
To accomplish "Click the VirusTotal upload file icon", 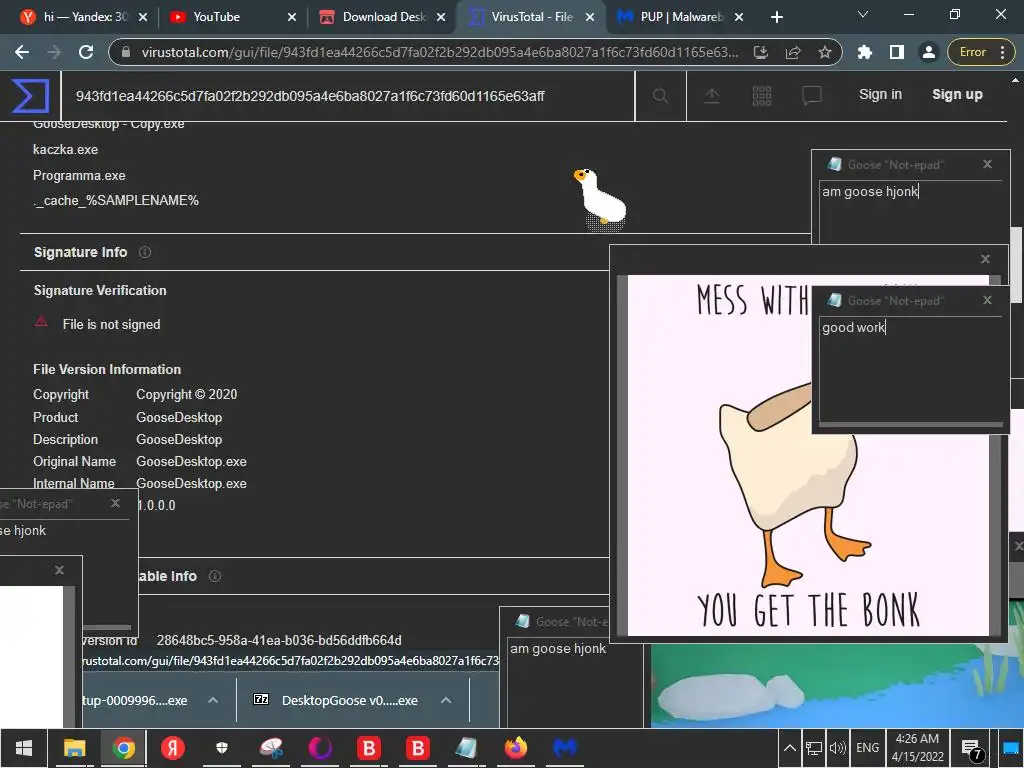I will pyautogui.click(x=712, y=96).
